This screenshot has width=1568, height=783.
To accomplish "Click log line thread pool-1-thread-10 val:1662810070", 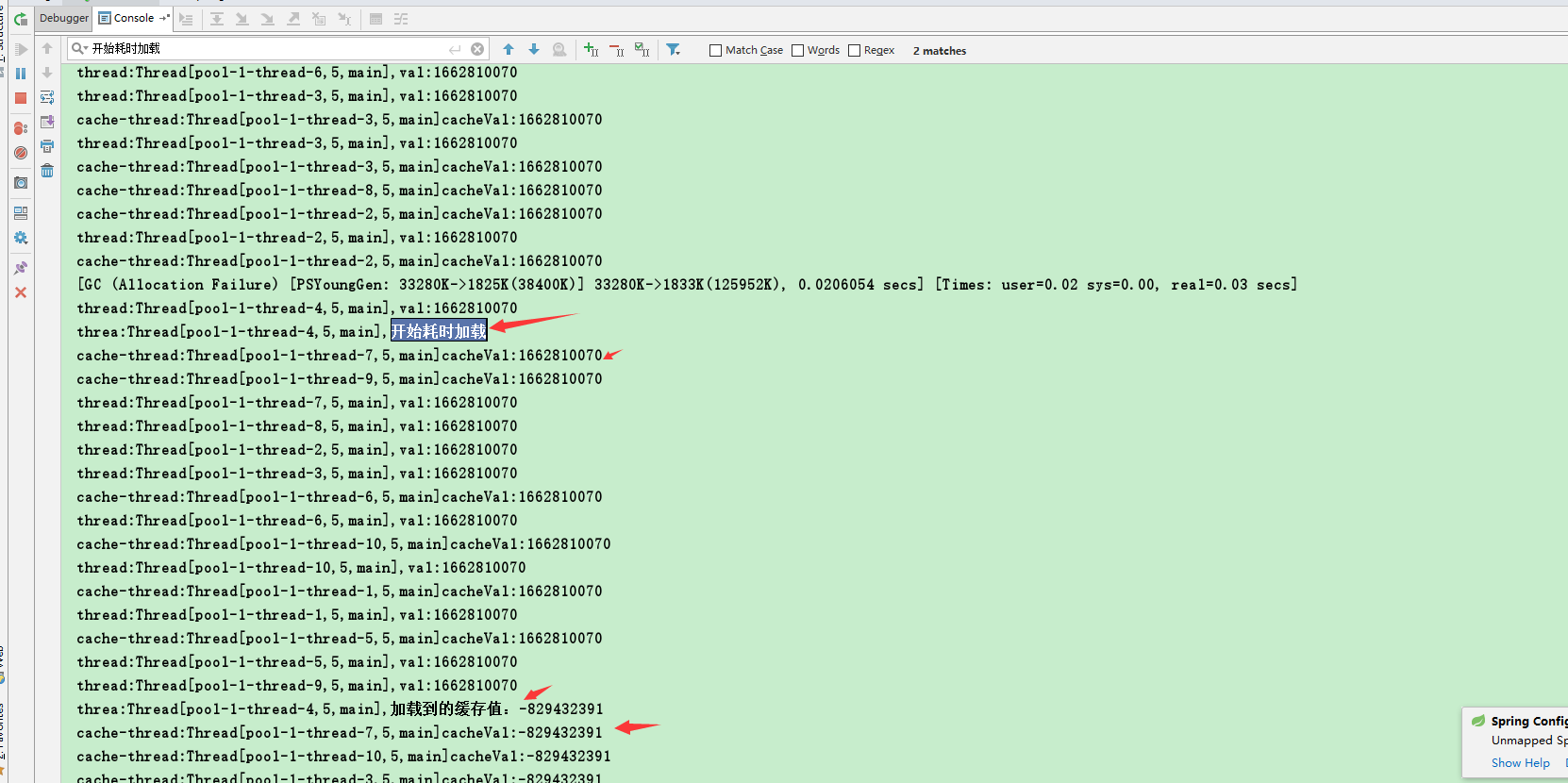I will point(301,567).
